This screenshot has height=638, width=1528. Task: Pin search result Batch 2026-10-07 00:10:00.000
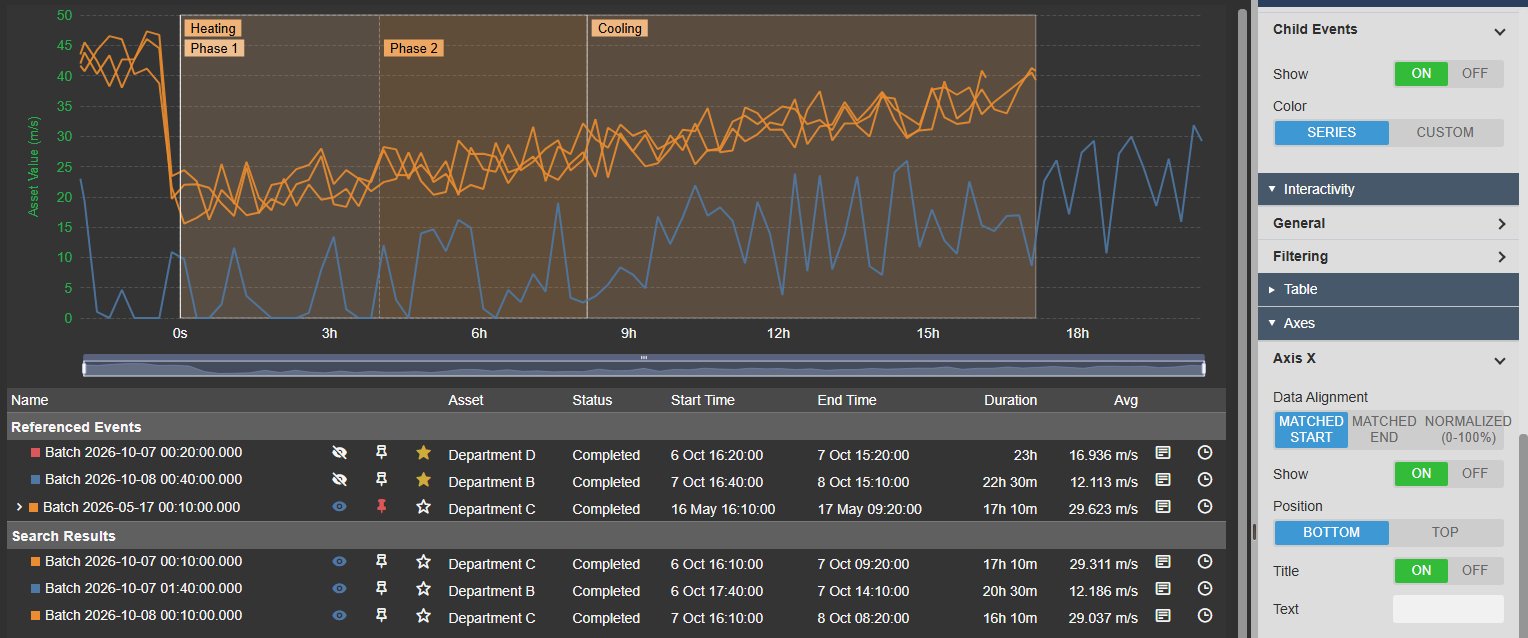coord(381,562)
